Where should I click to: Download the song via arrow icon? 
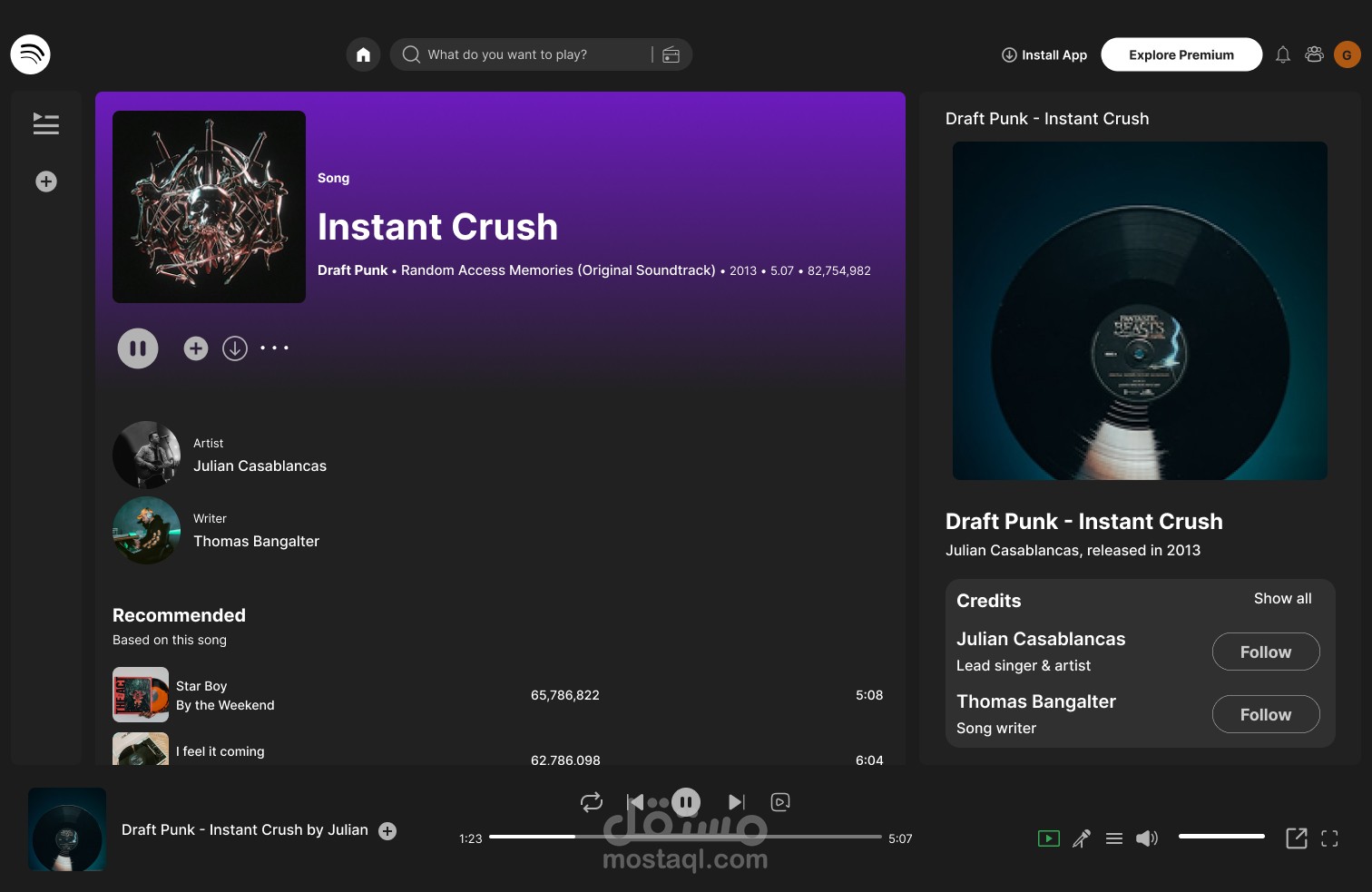235,348
